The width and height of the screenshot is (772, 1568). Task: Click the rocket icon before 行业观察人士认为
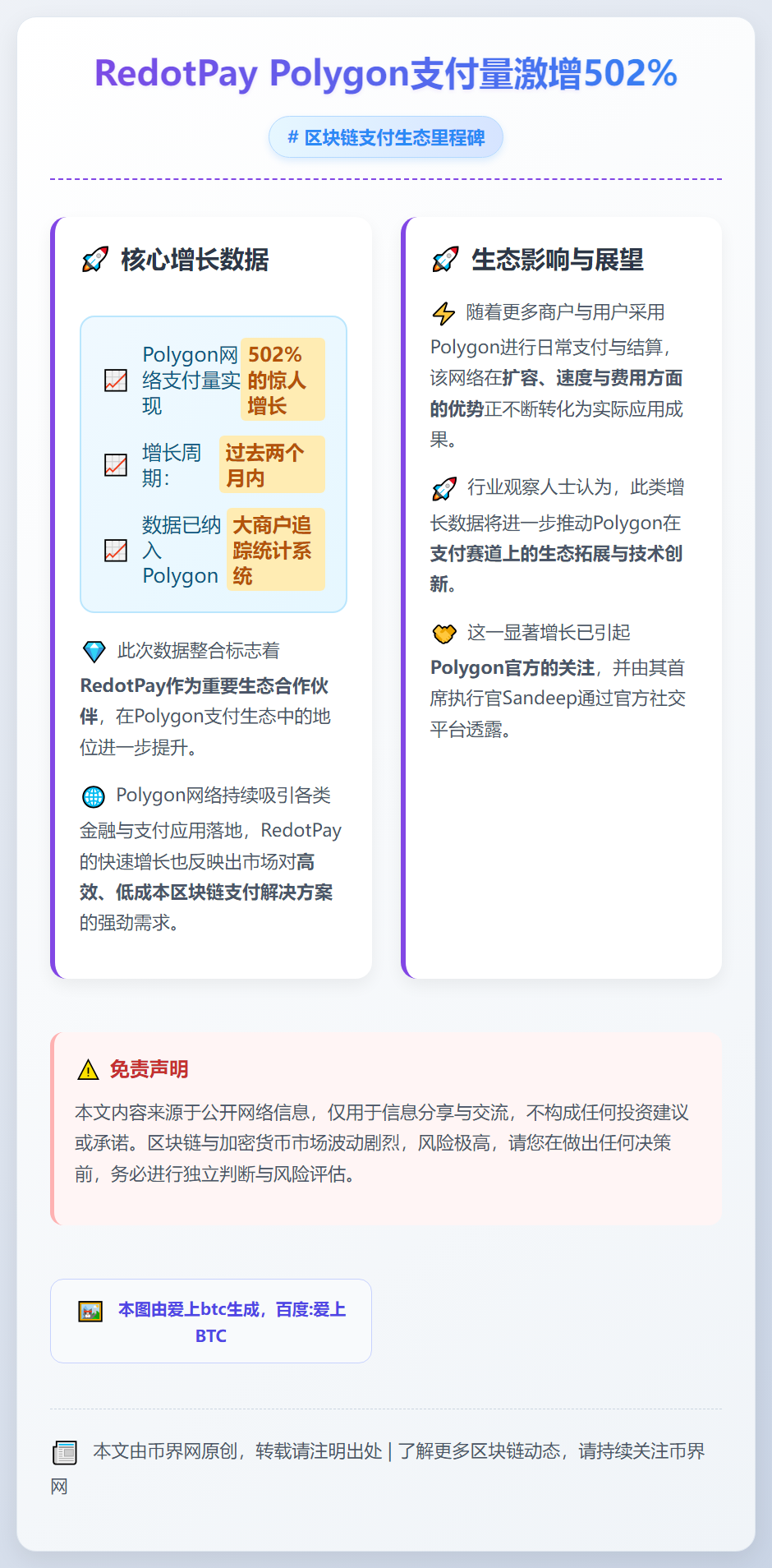[x=444, y=489]
